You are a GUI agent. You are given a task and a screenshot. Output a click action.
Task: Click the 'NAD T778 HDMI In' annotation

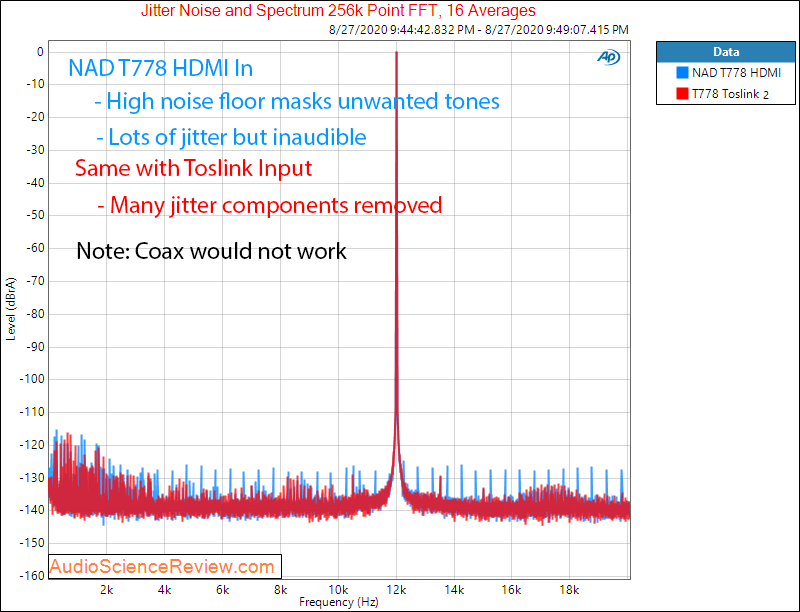point(161,68)
